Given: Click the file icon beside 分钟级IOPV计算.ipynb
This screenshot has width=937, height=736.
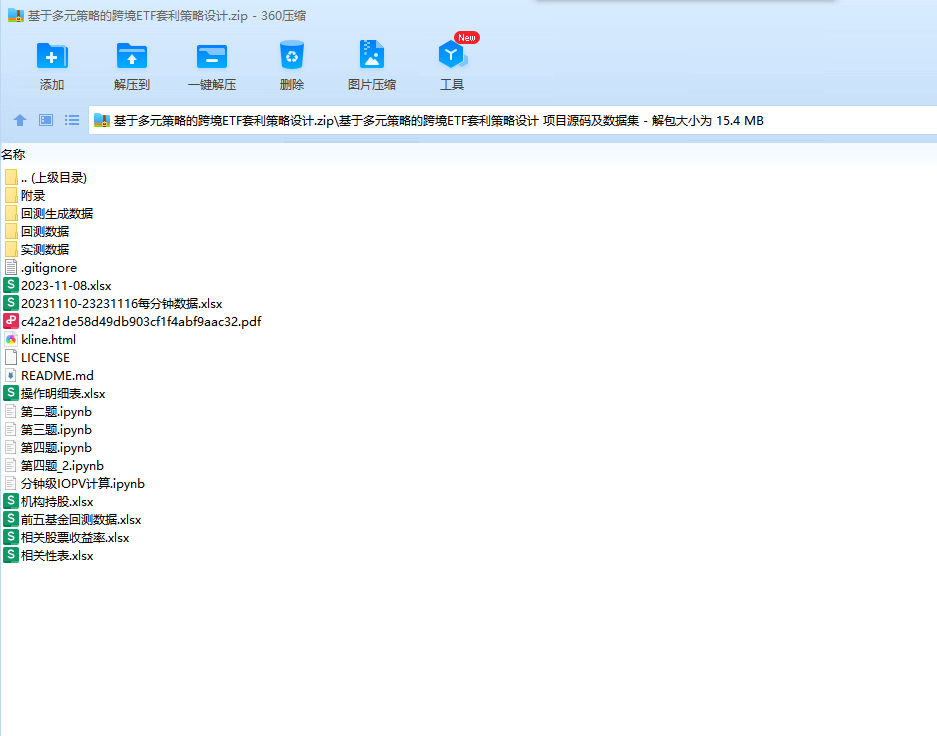Looking at the screenshot, I should coord(11,483).
